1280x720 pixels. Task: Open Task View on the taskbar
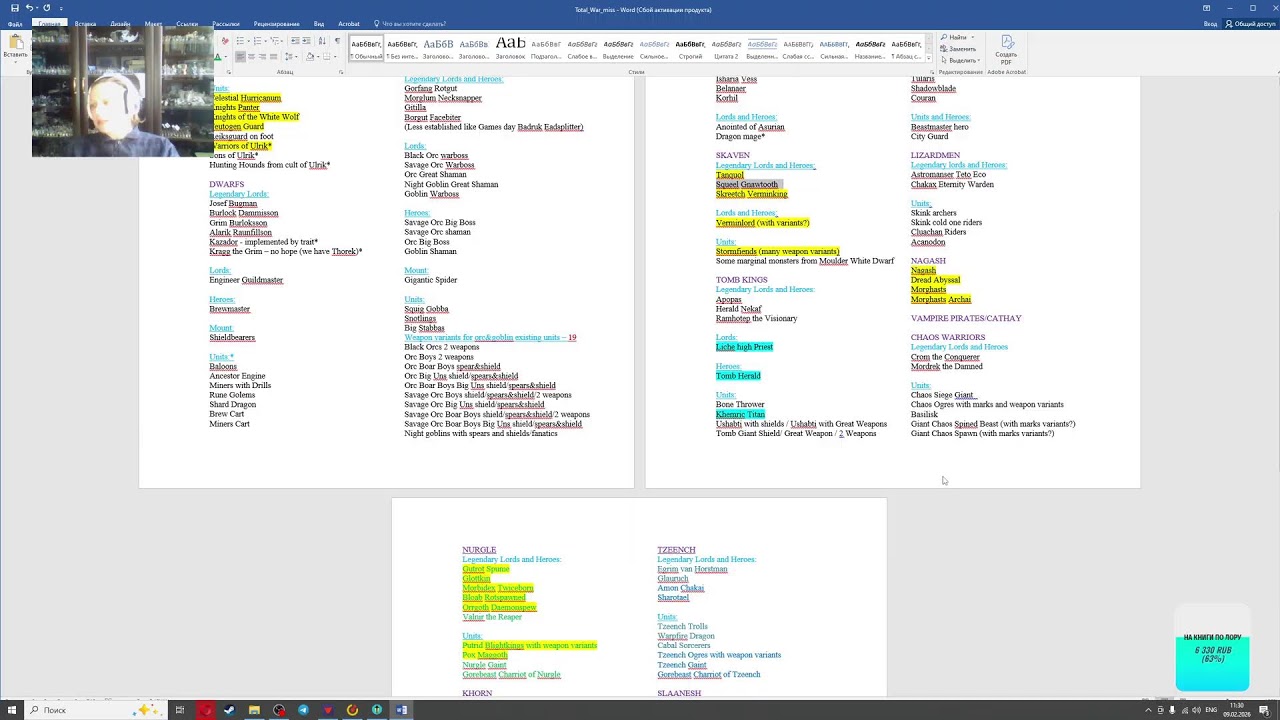tap(180, 710)
